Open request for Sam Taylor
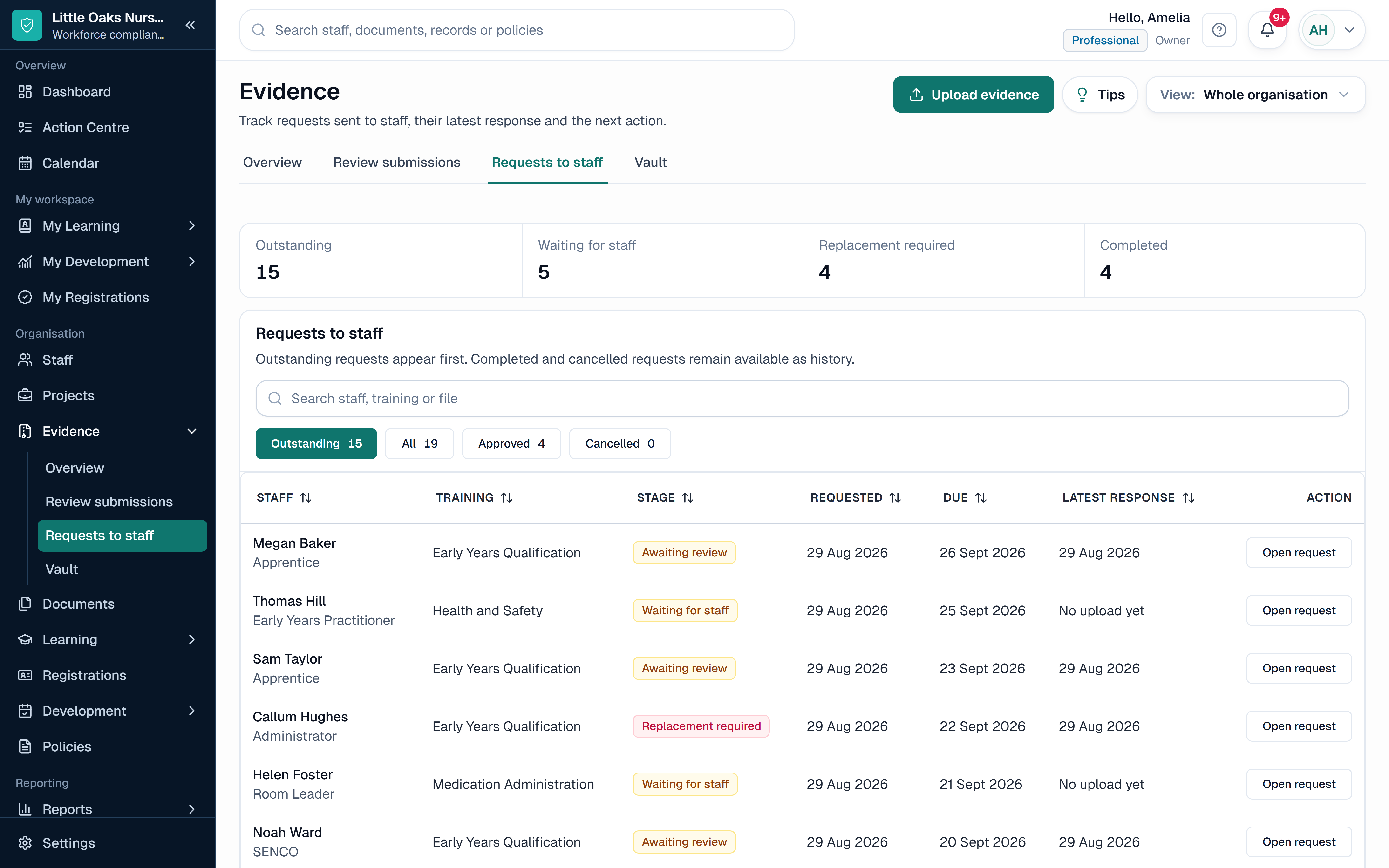The height and width of the screenshot is (868, 1389). coord(1299,668)
